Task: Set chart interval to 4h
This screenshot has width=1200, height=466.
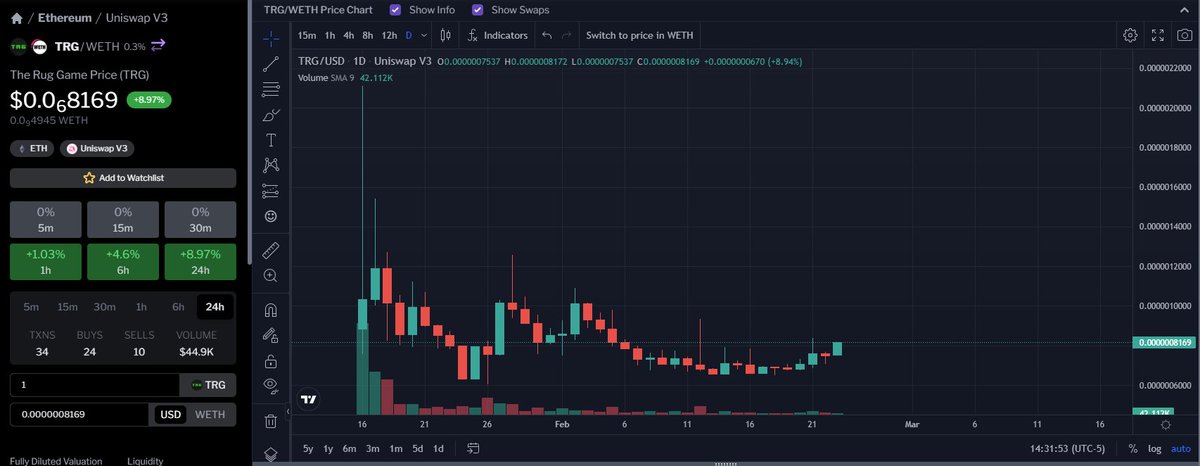Action: point(349,35)
